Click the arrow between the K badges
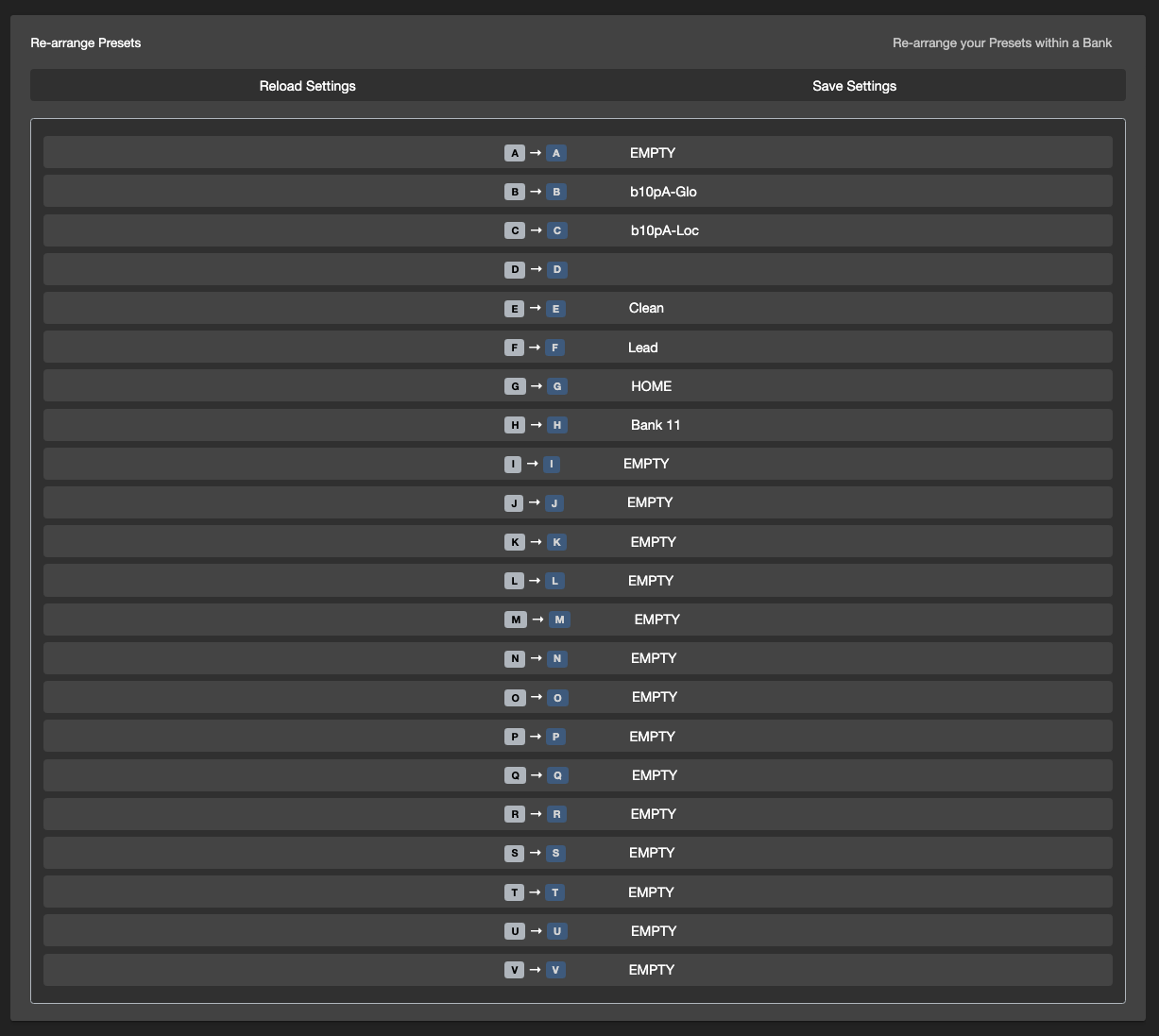 click(x=536, y=542)
